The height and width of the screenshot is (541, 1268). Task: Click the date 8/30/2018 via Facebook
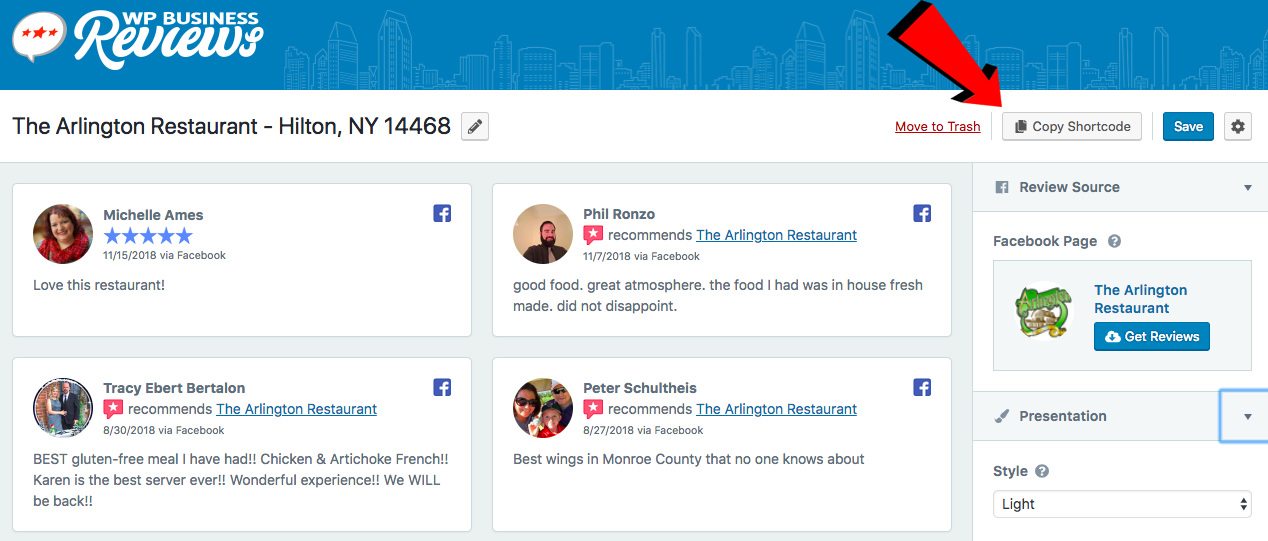click(x=163, y=430)
